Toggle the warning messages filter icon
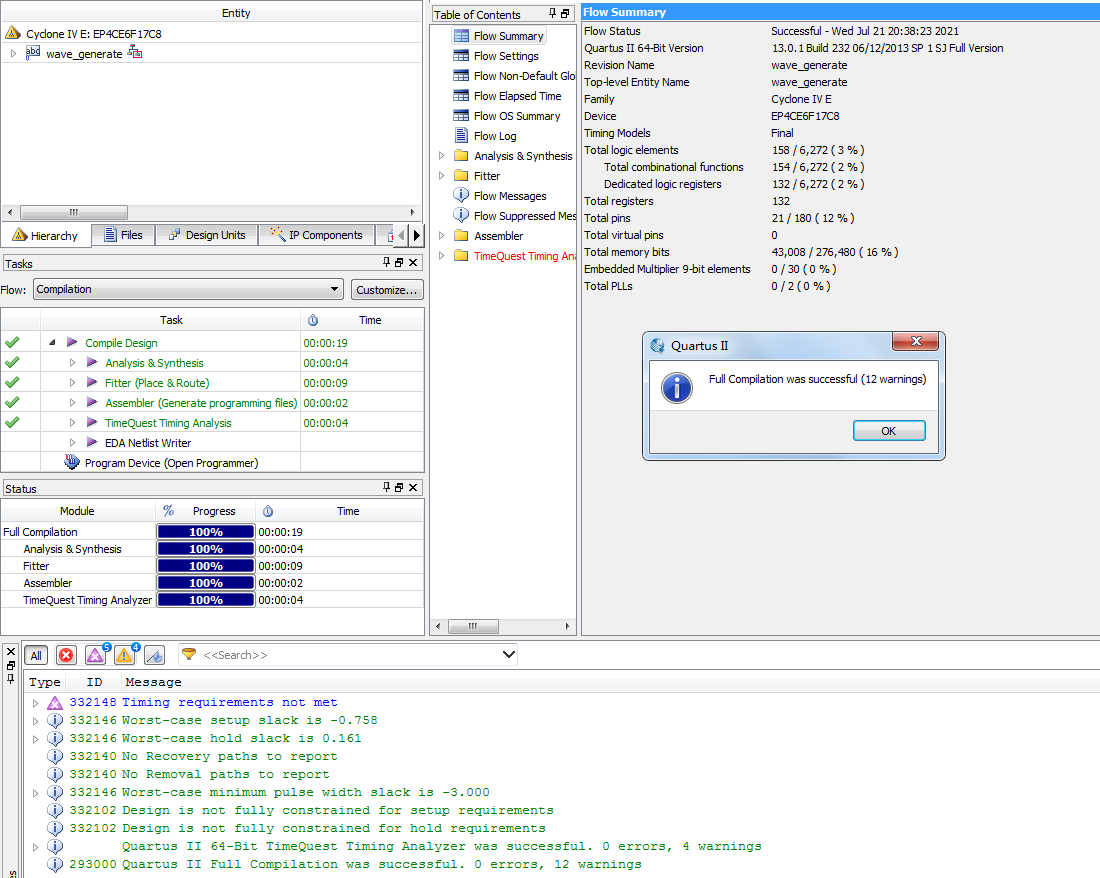 124,655
